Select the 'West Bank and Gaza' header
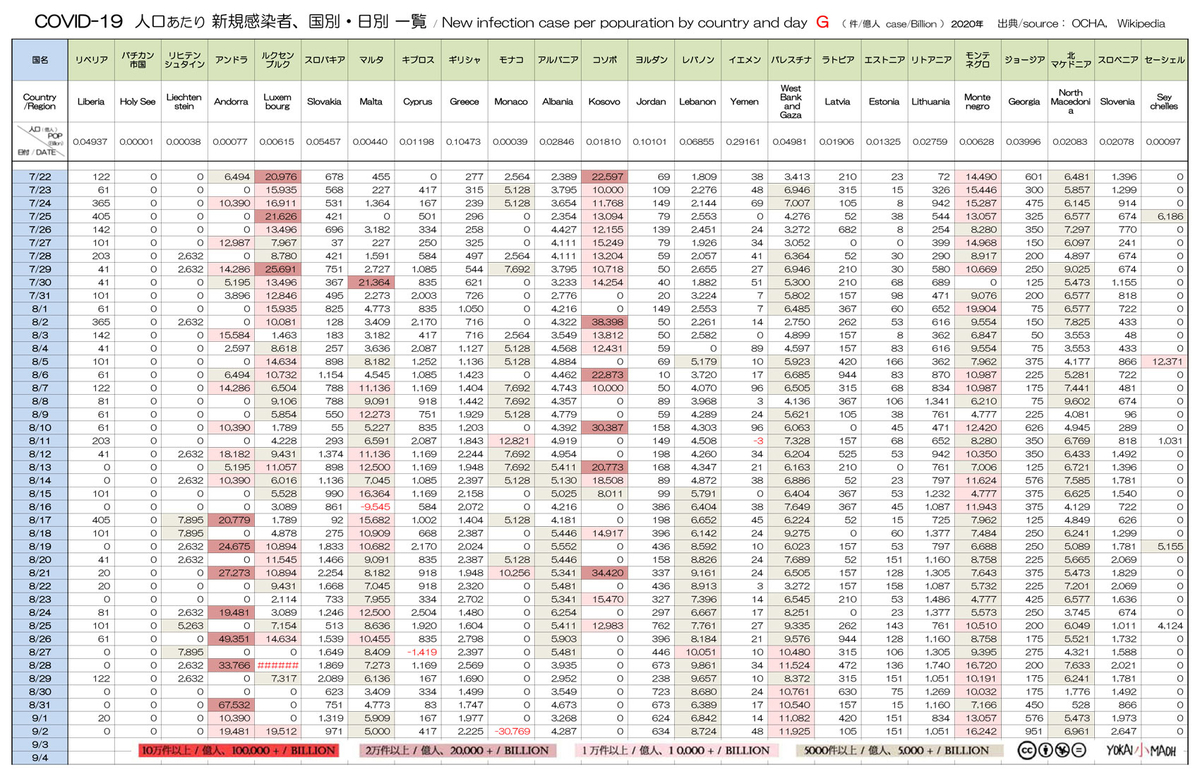This screenshot has height=772, width=1200. [x=791, y=101]
